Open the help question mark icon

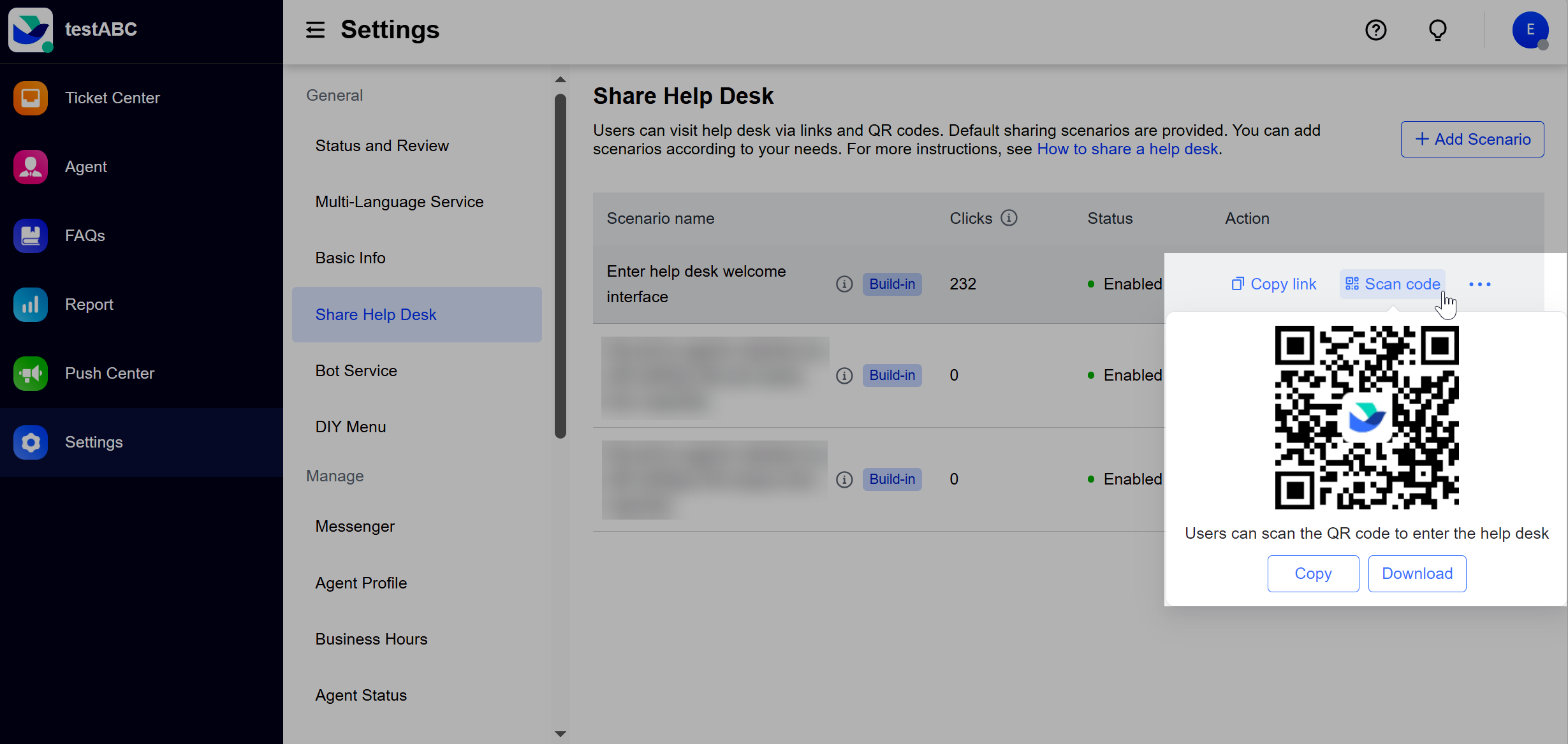(x=1375, y=30)
